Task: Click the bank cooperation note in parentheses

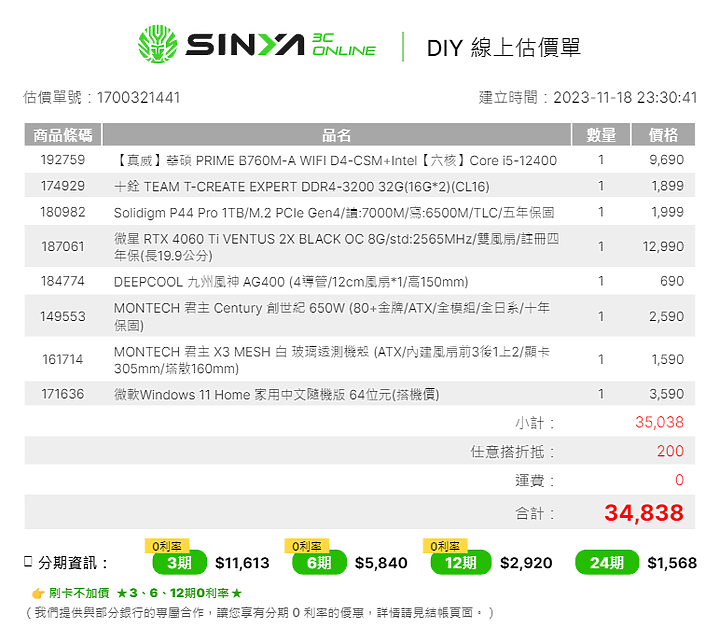Action: tap(259, 613)
